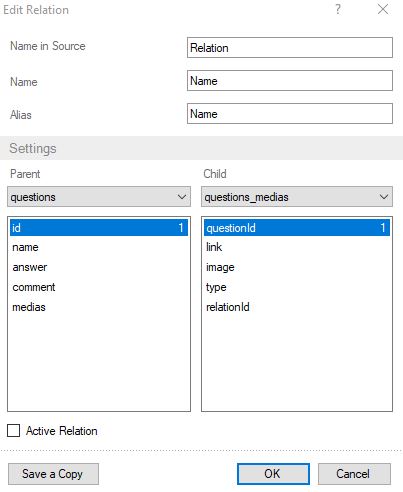
Task: Click the Name text field
Action: click(x=290, y=81)
